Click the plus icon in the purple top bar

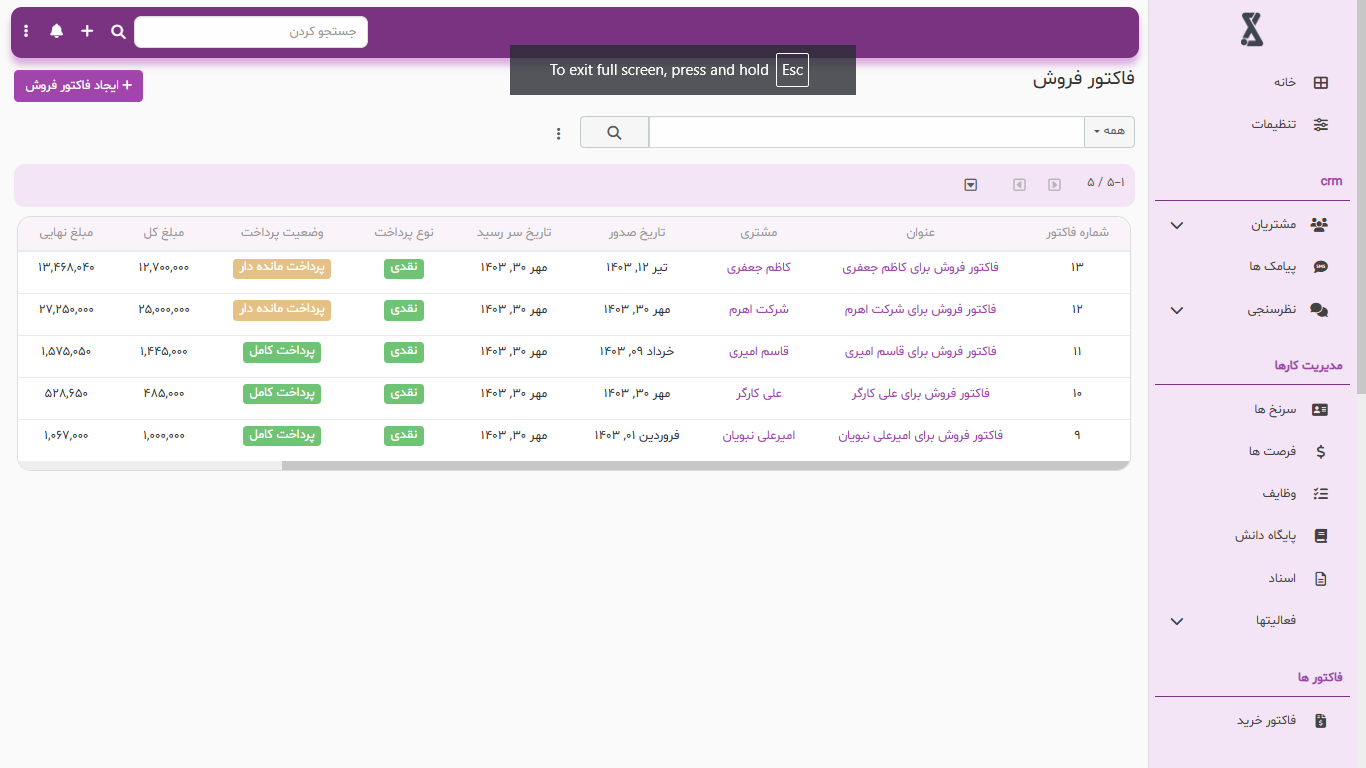pyautogui.click(x=87, y=31)
